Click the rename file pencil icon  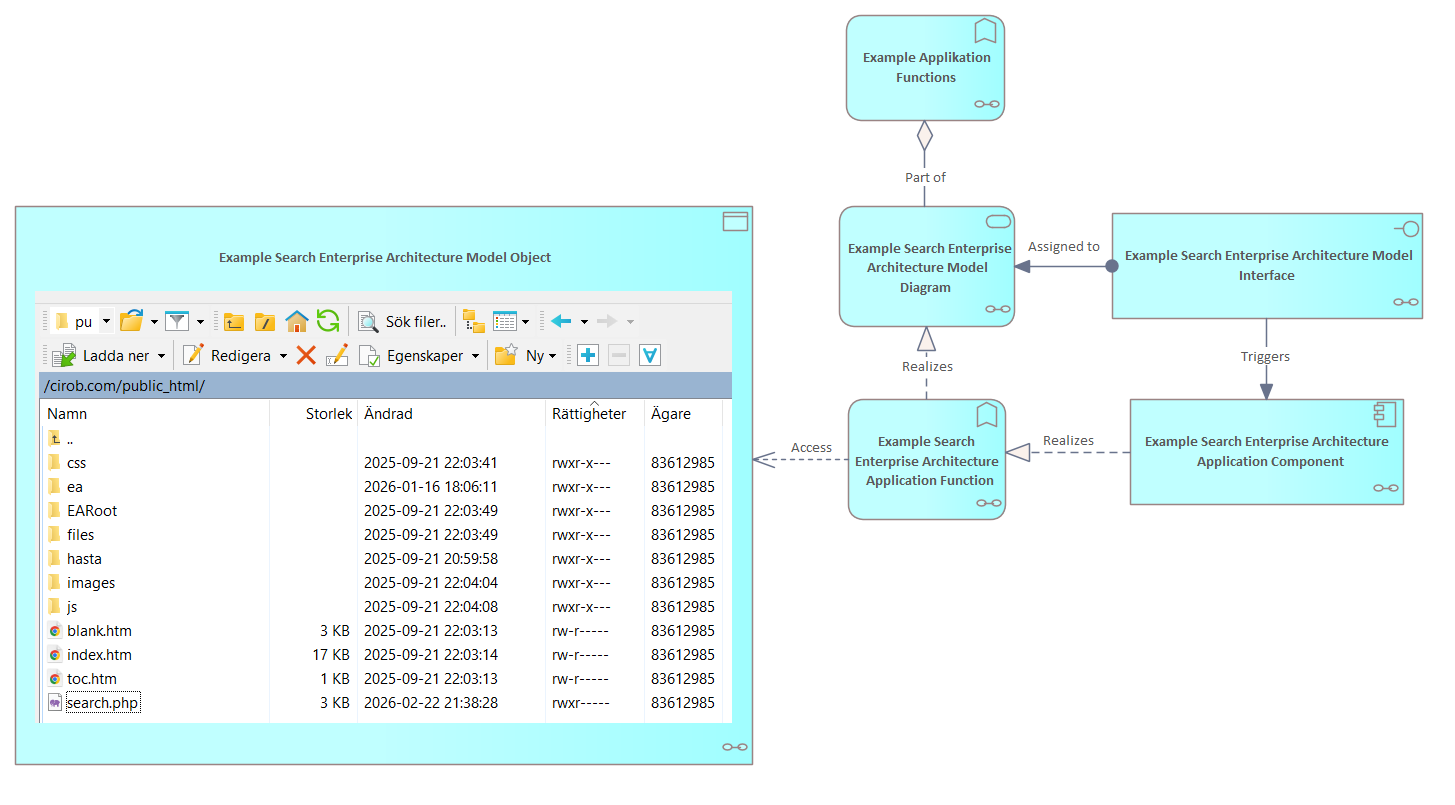pyautogui.click(x=336, y=355)
